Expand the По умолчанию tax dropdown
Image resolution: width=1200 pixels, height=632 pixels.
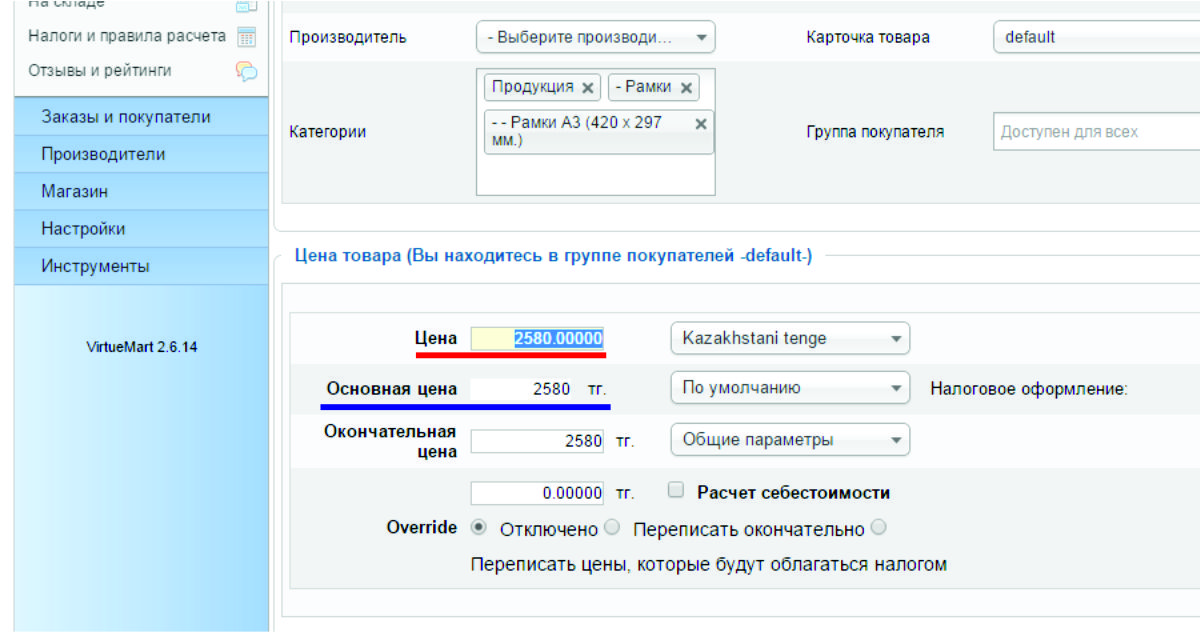click(x=789, y=388)
